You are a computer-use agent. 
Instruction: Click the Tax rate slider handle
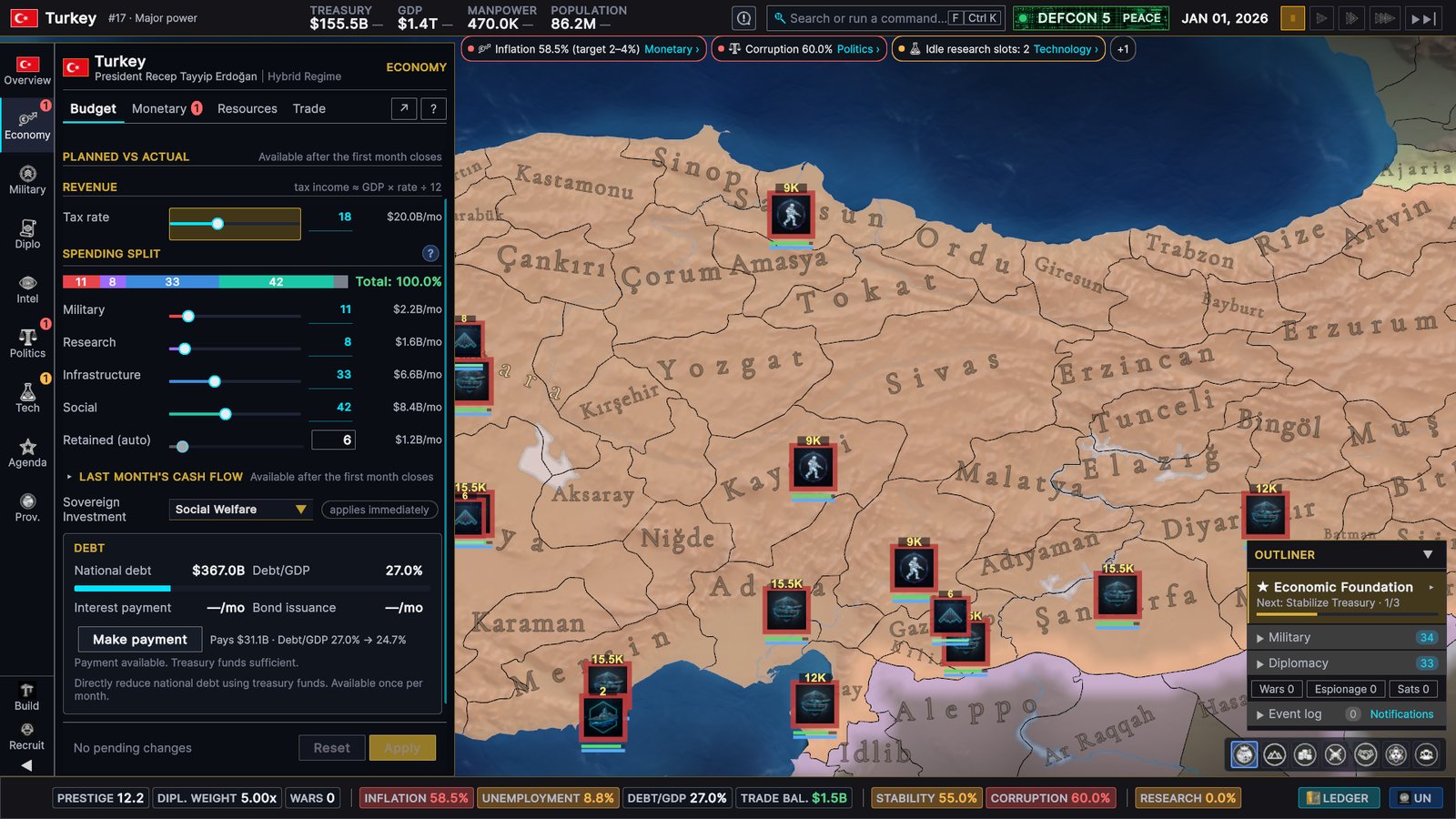[217, 224]
